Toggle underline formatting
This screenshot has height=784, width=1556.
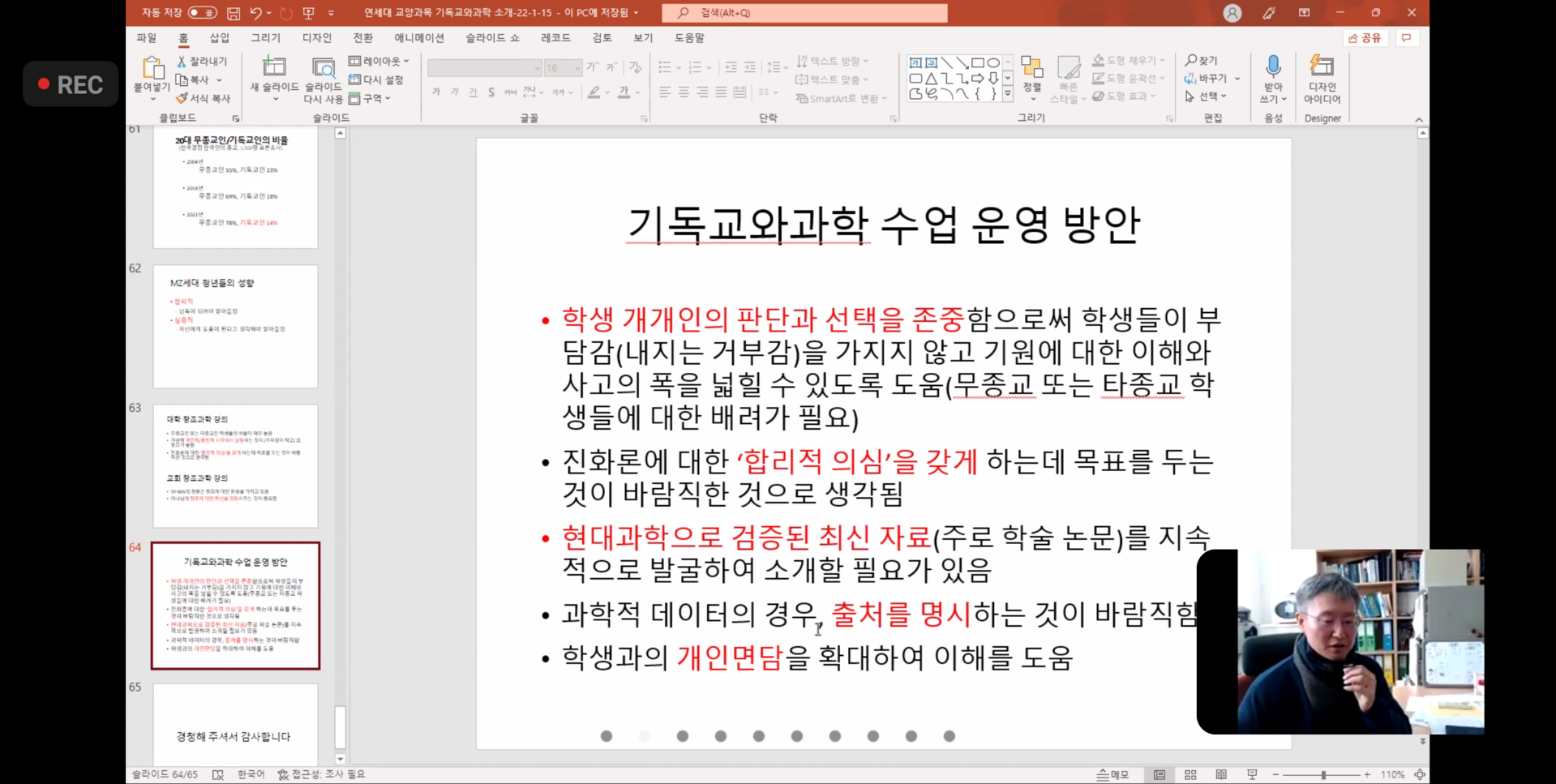coord(474,92)
